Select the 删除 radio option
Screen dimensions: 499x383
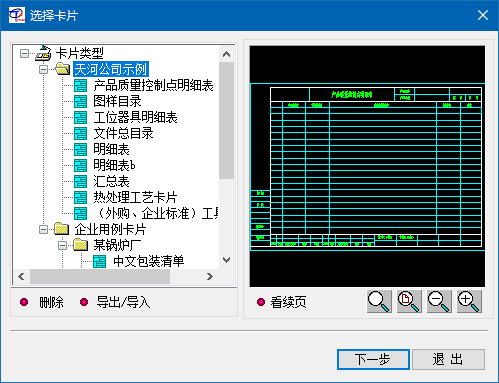coord(24,302)
